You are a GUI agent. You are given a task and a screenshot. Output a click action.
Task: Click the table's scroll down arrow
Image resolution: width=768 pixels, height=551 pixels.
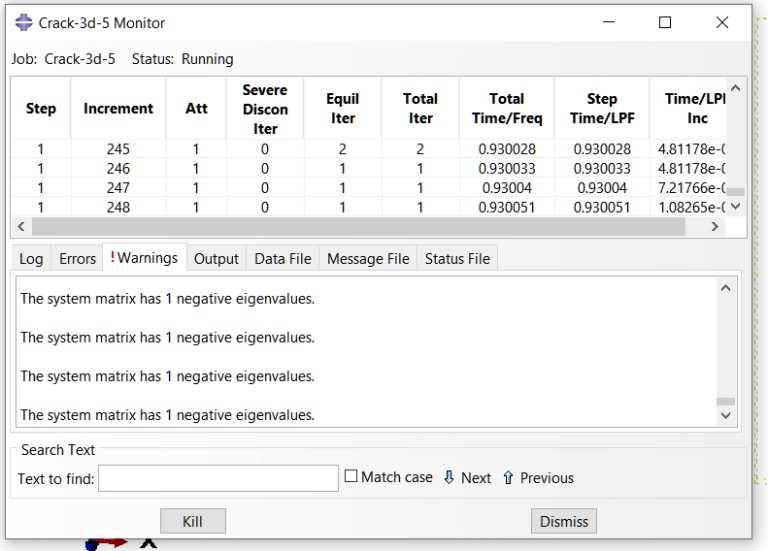(x=735, y=207)
